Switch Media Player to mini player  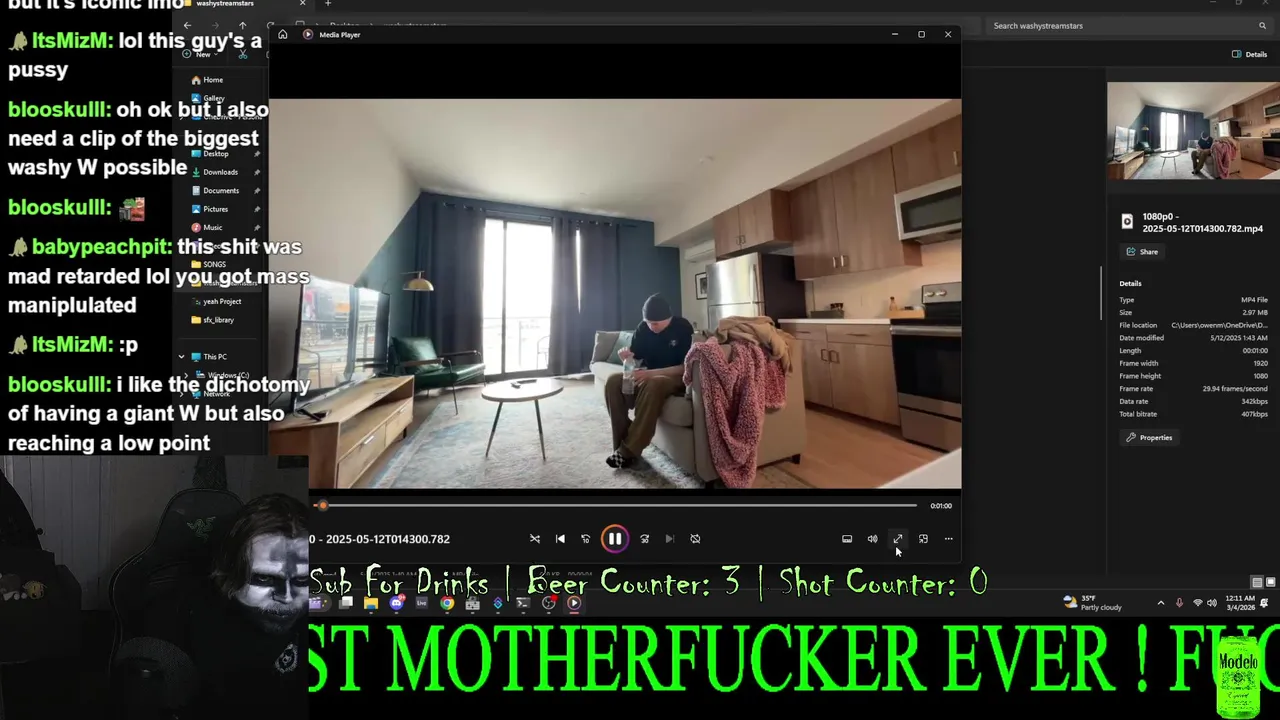[x=923, y=539]
